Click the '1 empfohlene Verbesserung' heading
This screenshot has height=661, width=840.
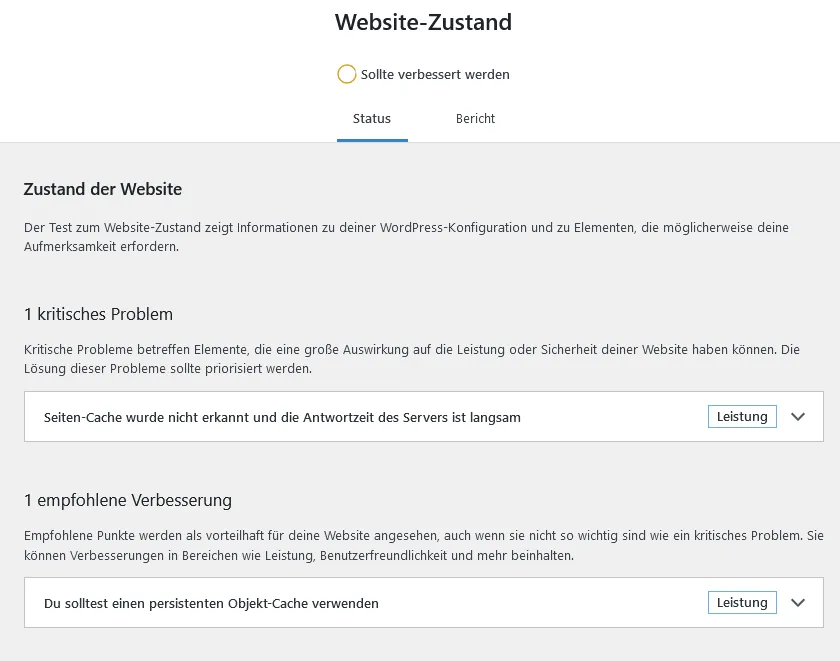pyautogui.click(x=128, y=500)
